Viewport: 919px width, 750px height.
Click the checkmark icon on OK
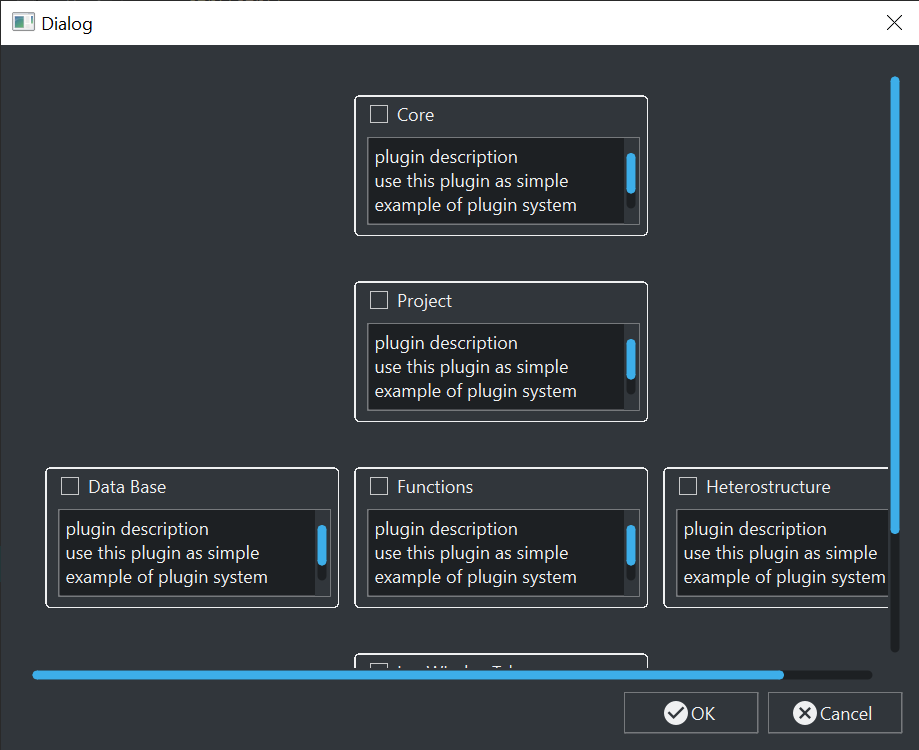click(x=676, y=713)
